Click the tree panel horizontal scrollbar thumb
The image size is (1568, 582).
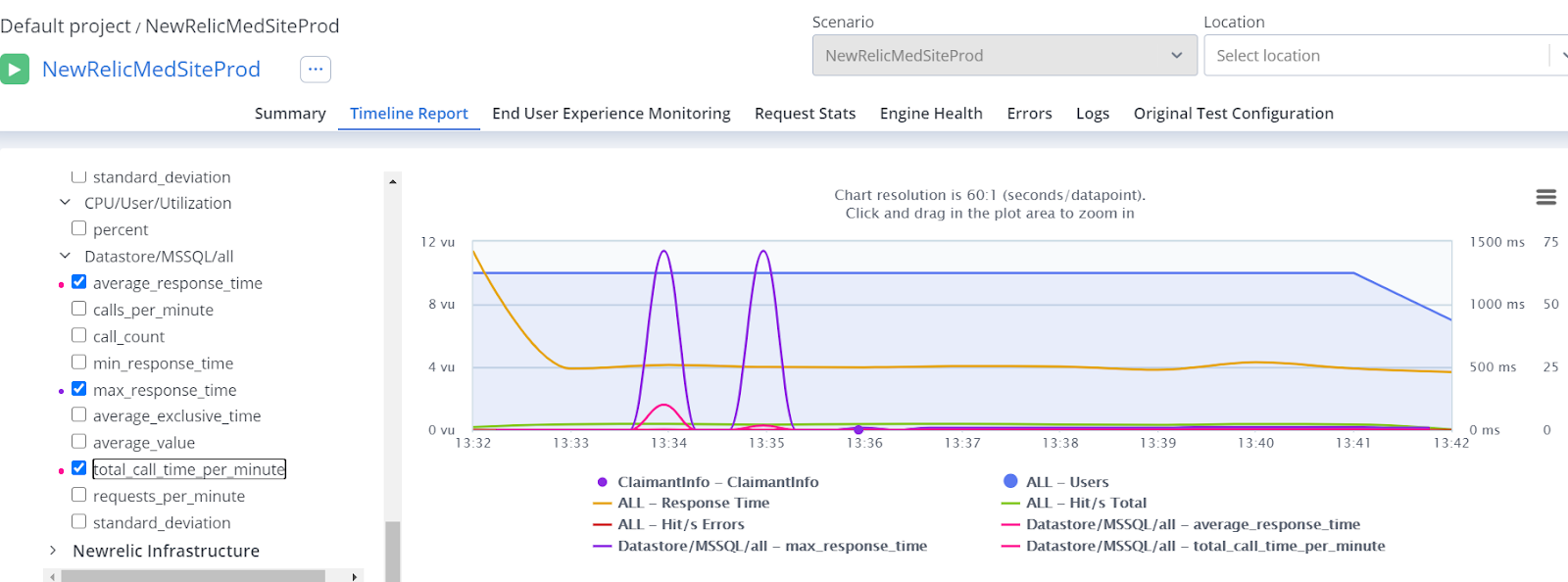coord(192,576)
